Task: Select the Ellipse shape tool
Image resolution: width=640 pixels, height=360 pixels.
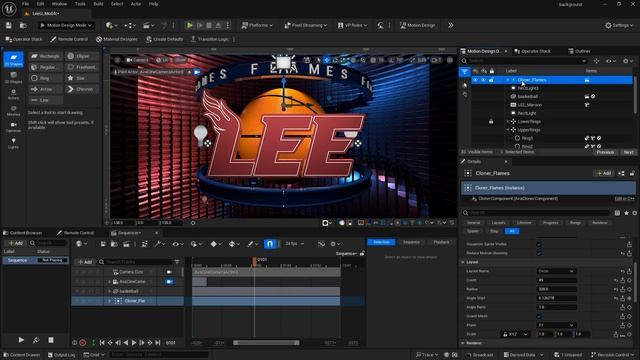Action: 83,56
